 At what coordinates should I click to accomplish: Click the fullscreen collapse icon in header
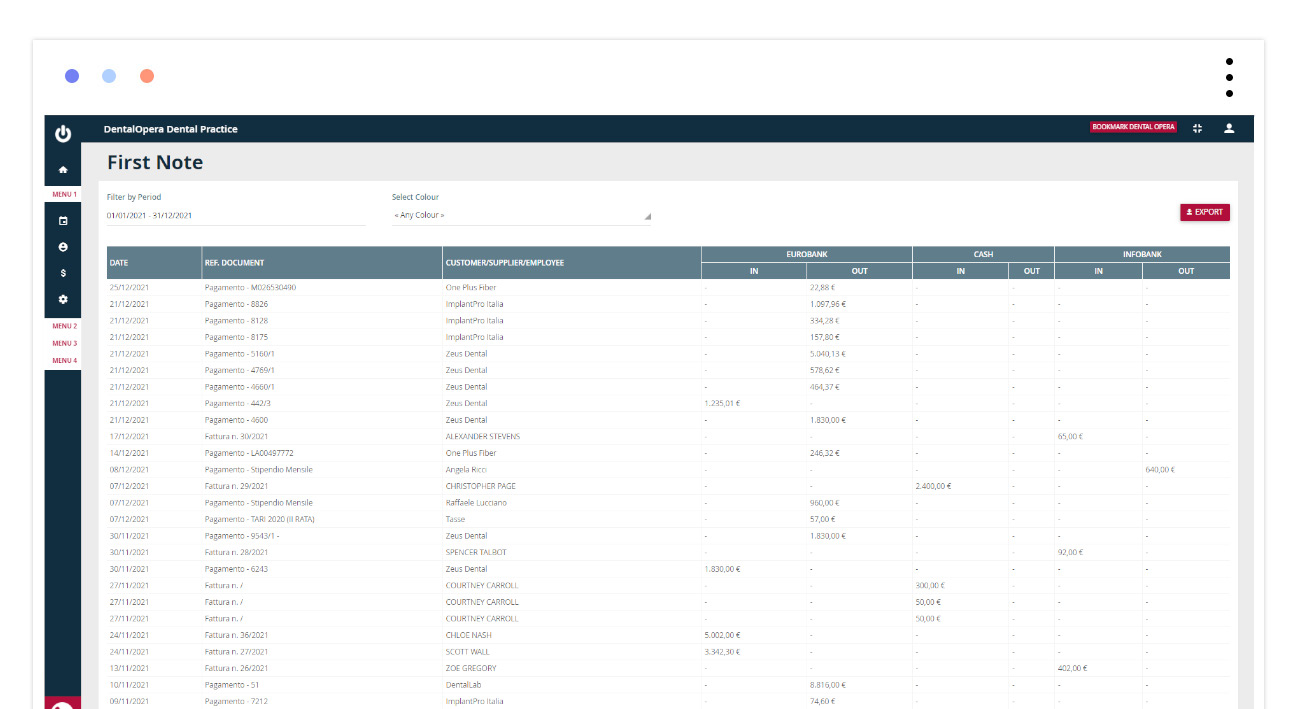(x=1198, y=128)
